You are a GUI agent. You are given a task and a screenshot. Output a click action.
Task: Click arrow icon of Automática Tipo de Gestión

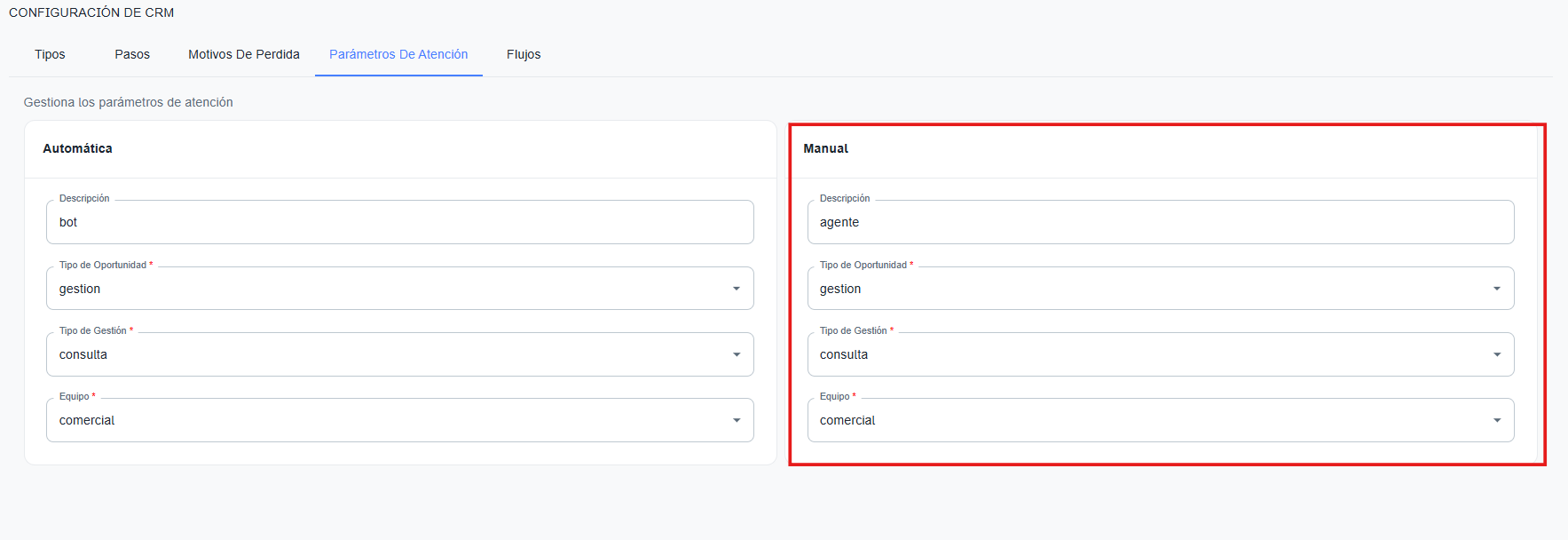tap(737, 354)
